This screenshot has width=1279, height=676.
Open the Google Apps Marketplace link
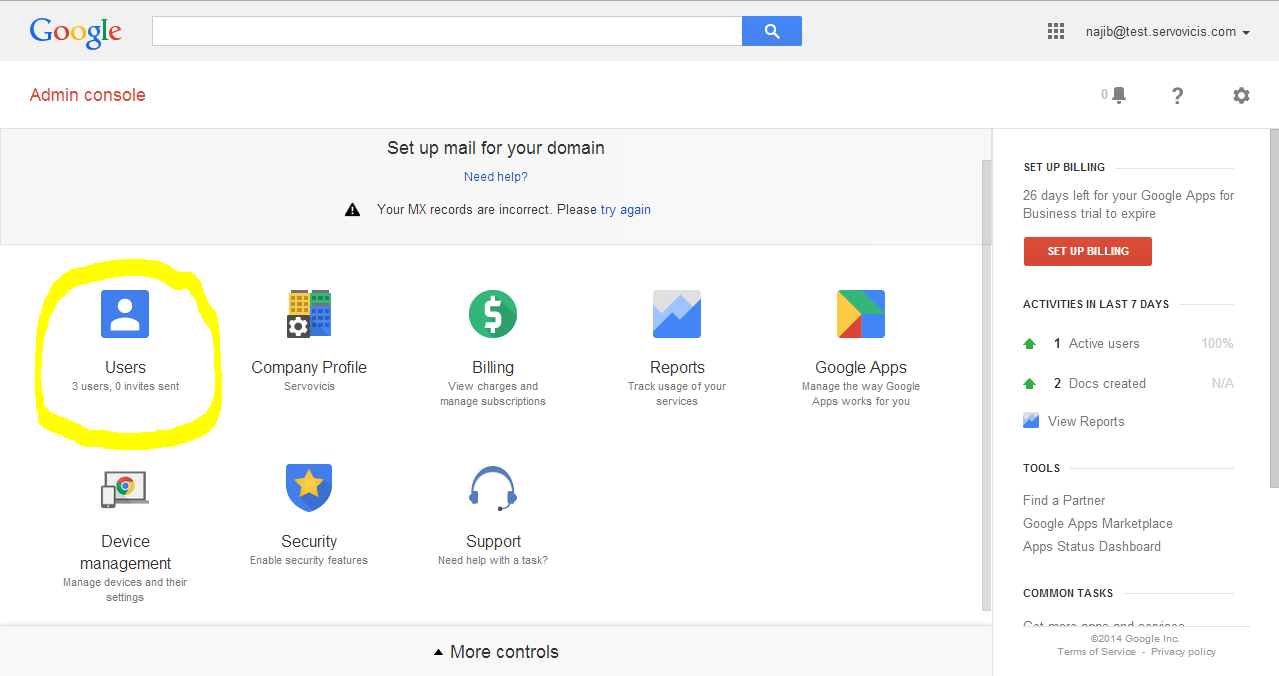coord(1098,523)
